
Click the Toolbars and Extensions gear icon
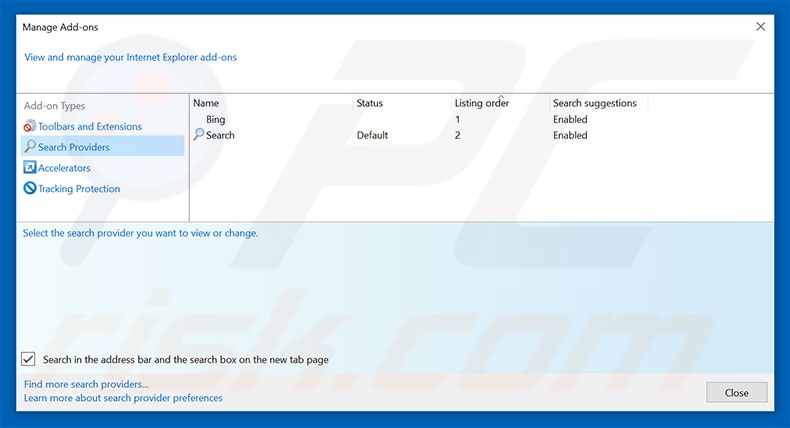point(30,126)
